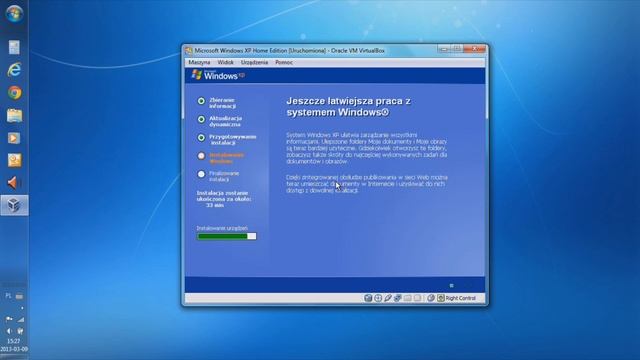Click the heading Jeszcze łatwiejsza praca

[x=349, y=107]
